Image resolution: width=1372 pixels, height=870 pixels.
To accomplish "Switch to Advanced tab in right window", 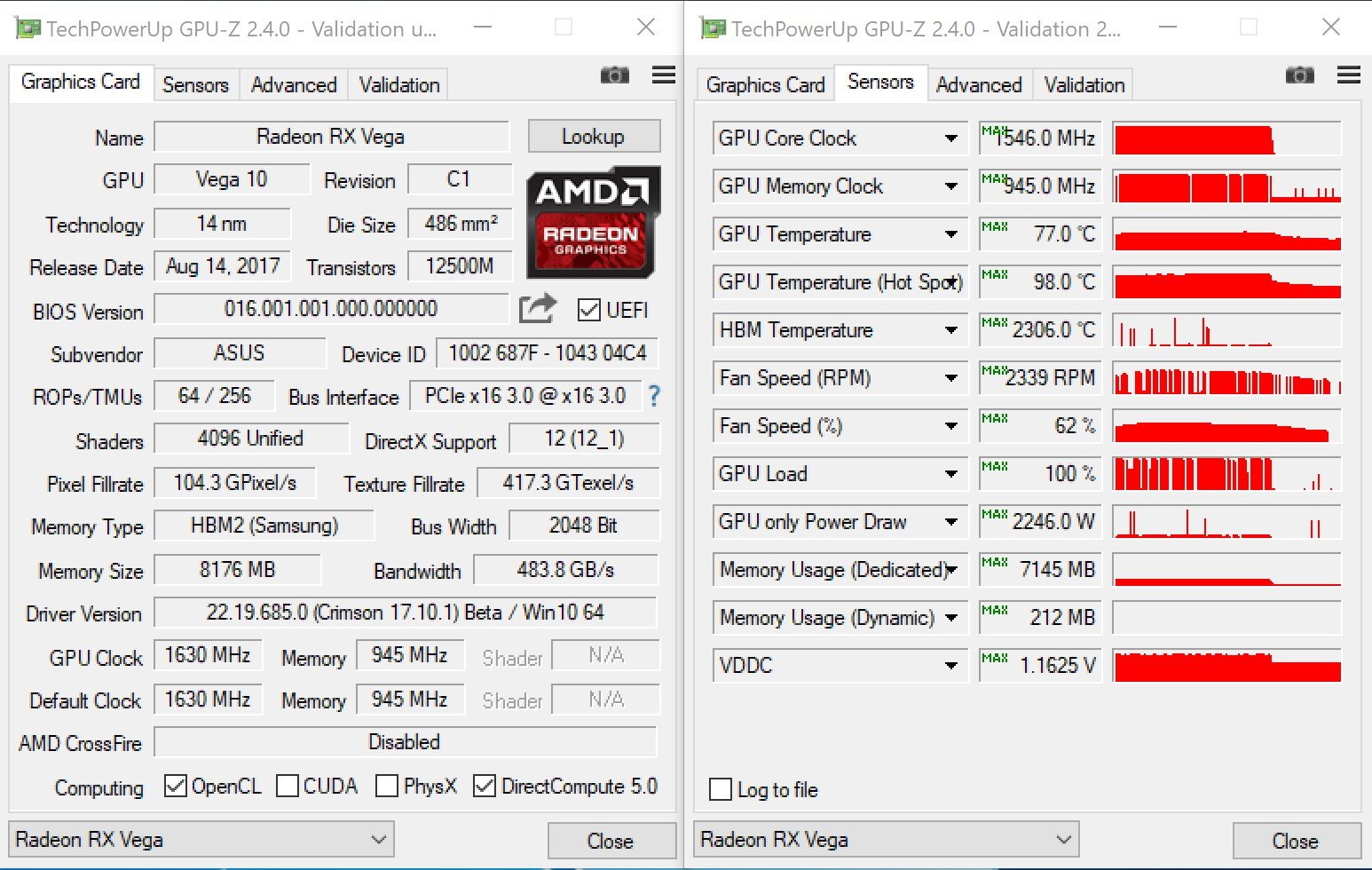I will (x=979, y=85).
